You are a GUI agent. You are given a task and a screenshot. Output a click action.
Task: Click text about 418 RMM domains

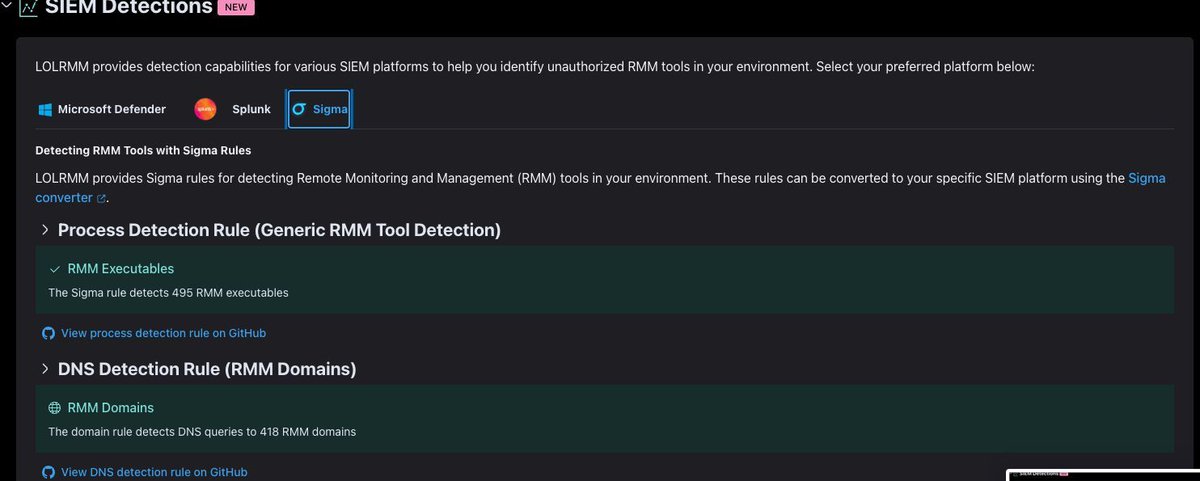(x=202, y=432)
